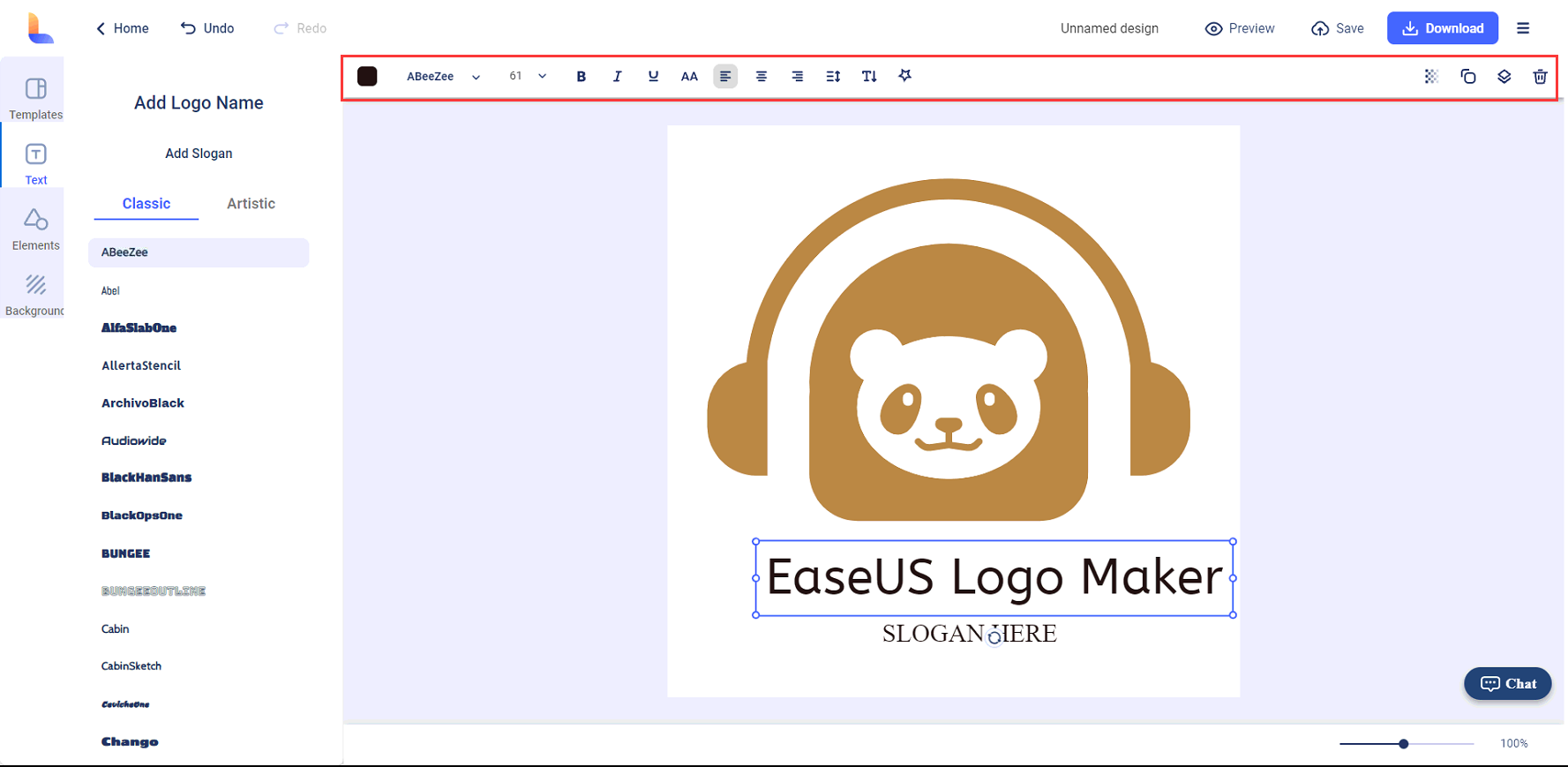Screen dimensions: 1568x767
Task: Open the transparency checkerboard icon
Action: (1431, 77)
